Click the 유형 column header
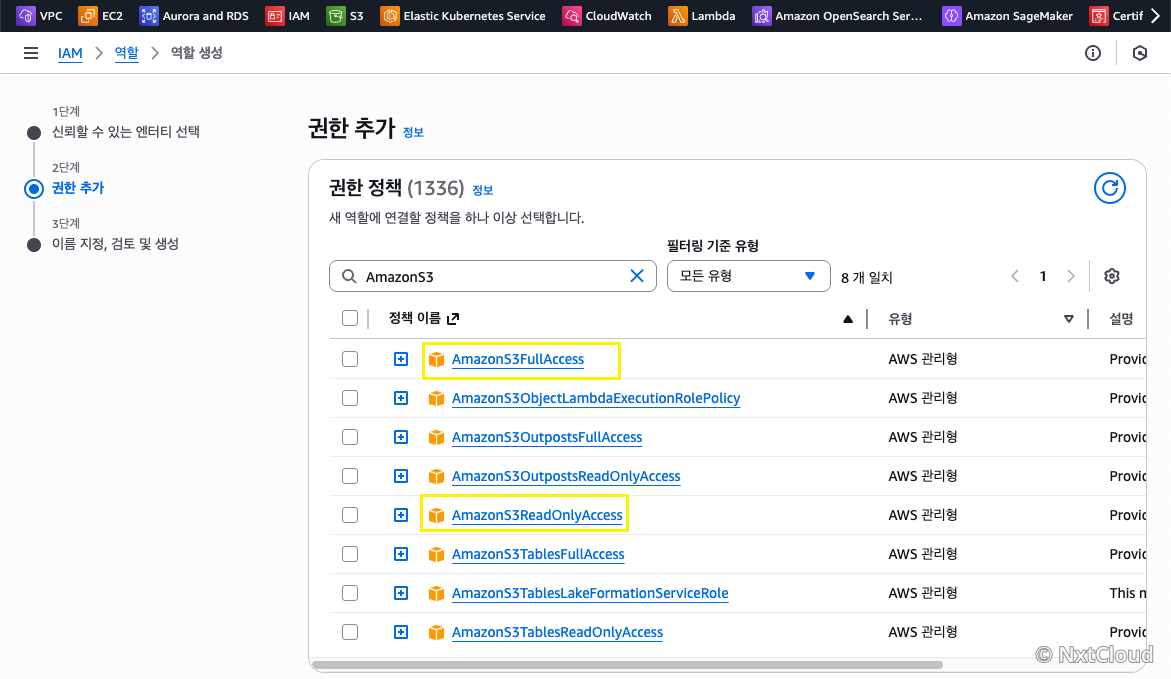 click(900, 319)
